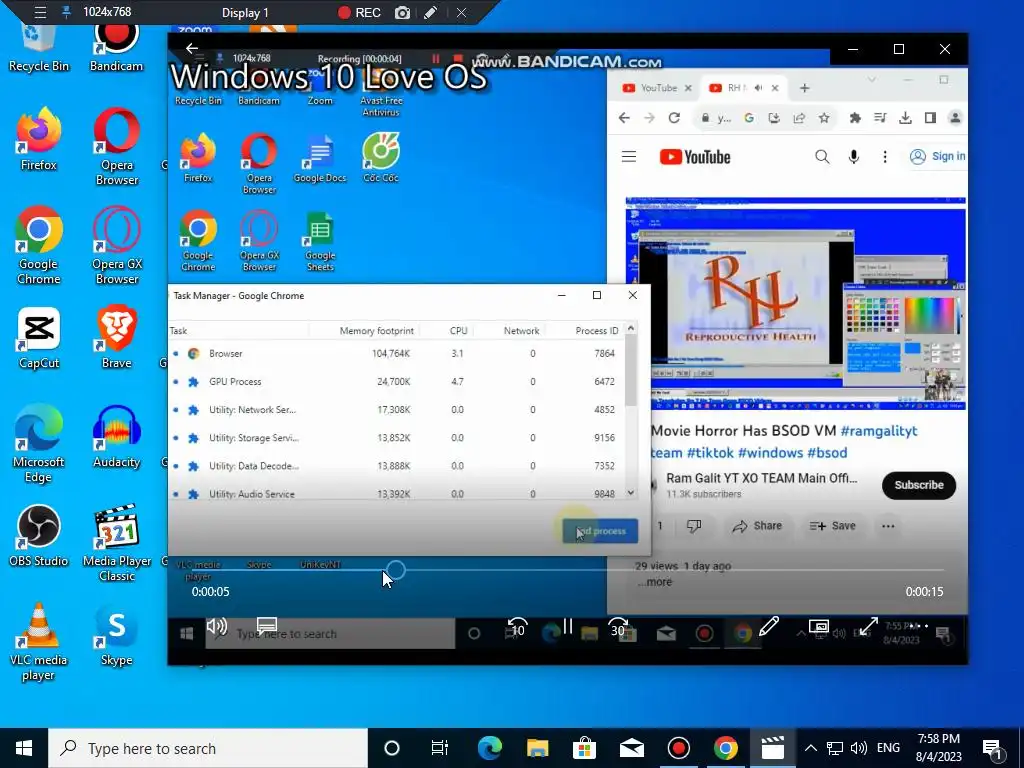
Task: Minimize the video player window
Action: (853, 49)
